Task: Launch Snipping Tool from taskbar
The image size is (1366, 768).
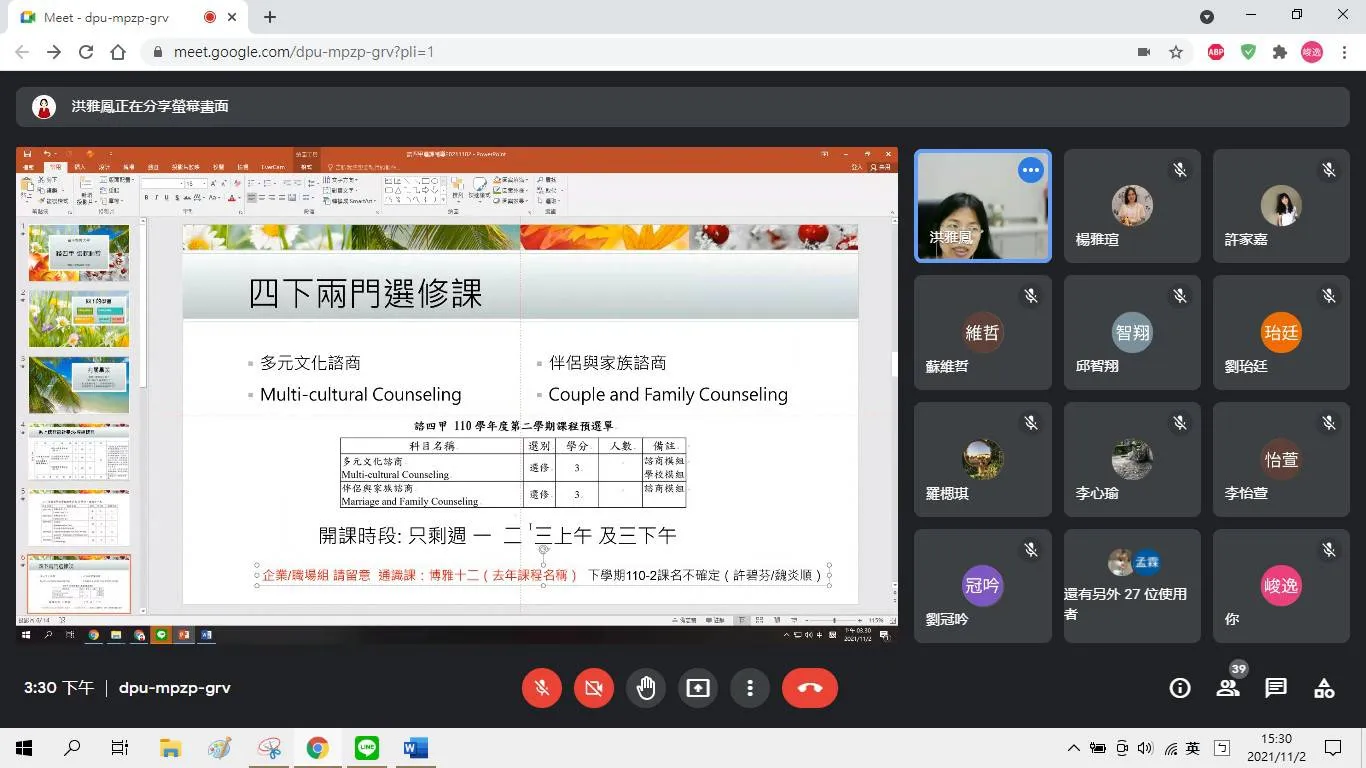Action: [x=269, y=747]
